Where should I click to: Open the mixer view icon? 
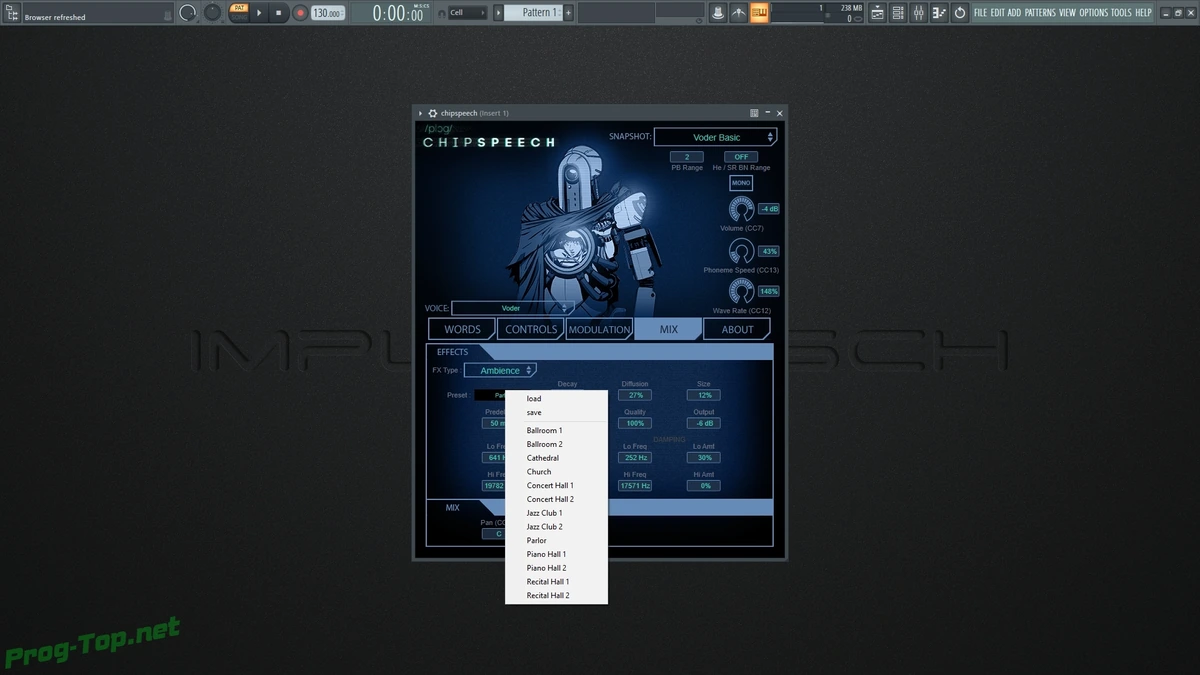[x=918, y=13]
